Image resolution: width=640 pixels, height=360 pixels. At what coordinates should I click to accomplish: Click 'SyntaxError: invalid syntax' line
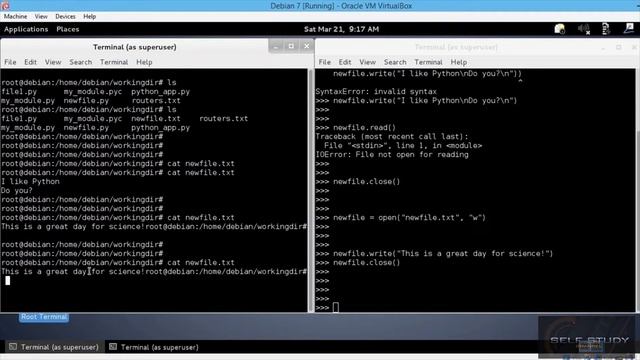(376, 92)
